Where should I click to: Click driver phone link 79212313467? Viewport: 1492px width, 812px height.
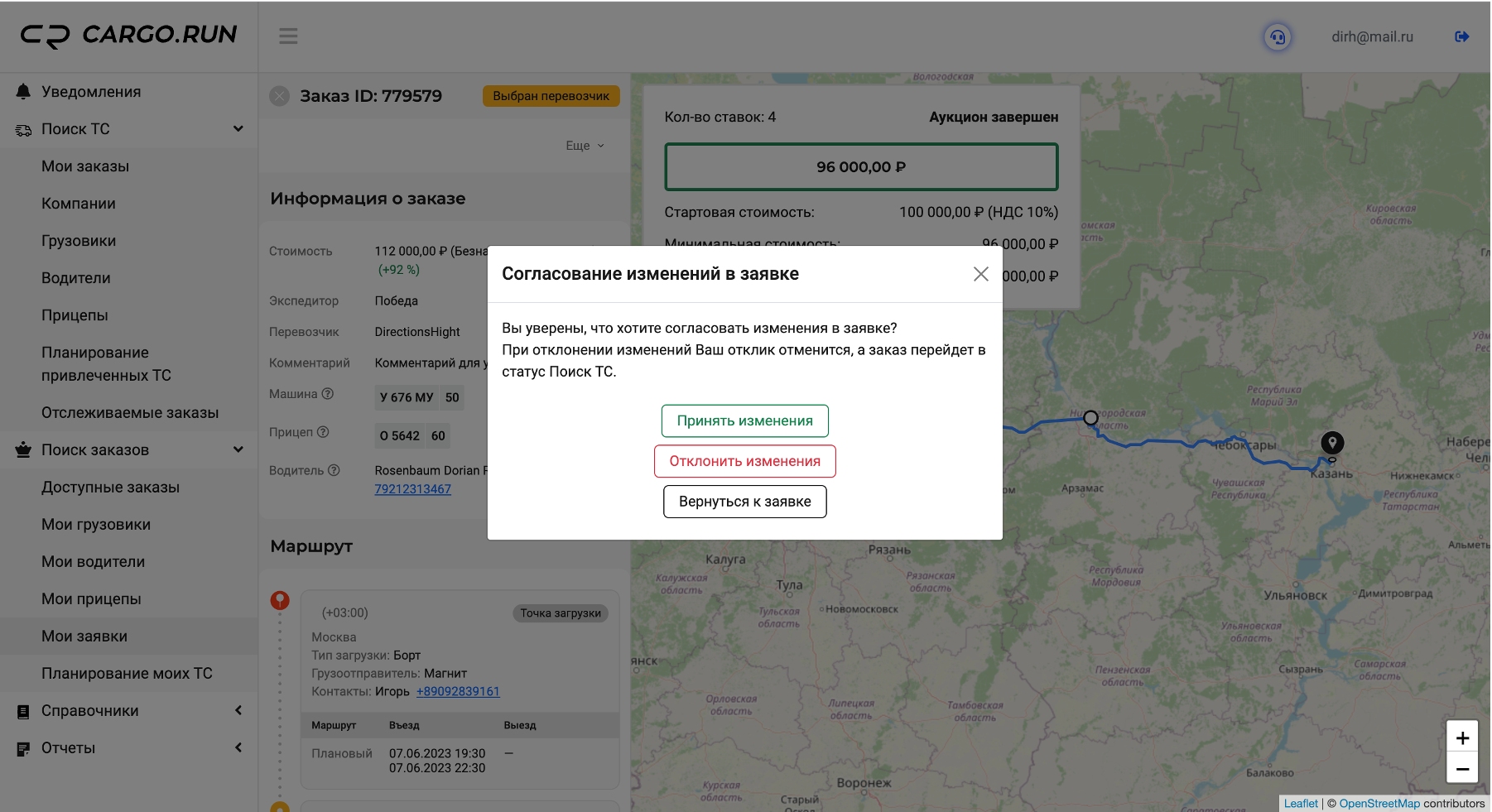click(x=413, y=489)
